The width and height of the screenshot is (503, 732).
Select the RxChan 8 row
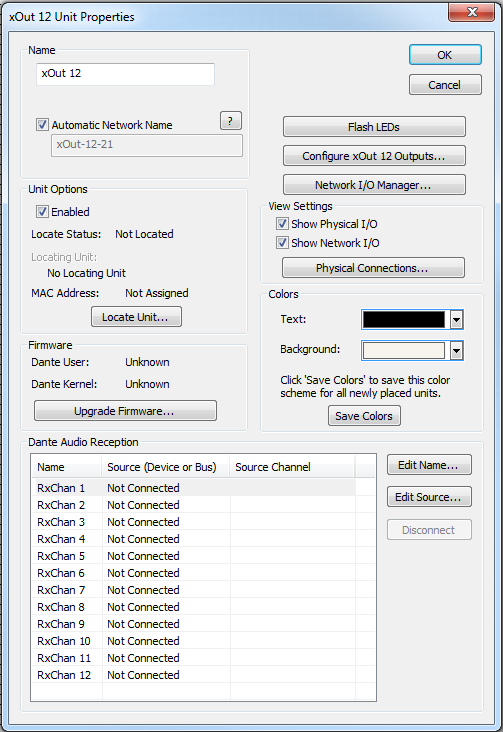[x=194, y=607]
